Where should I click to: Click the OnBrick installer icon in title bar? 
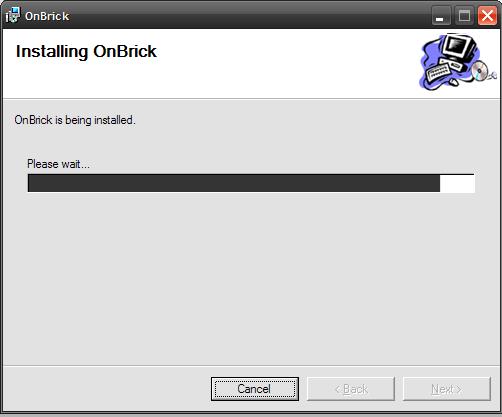[13, 15]
